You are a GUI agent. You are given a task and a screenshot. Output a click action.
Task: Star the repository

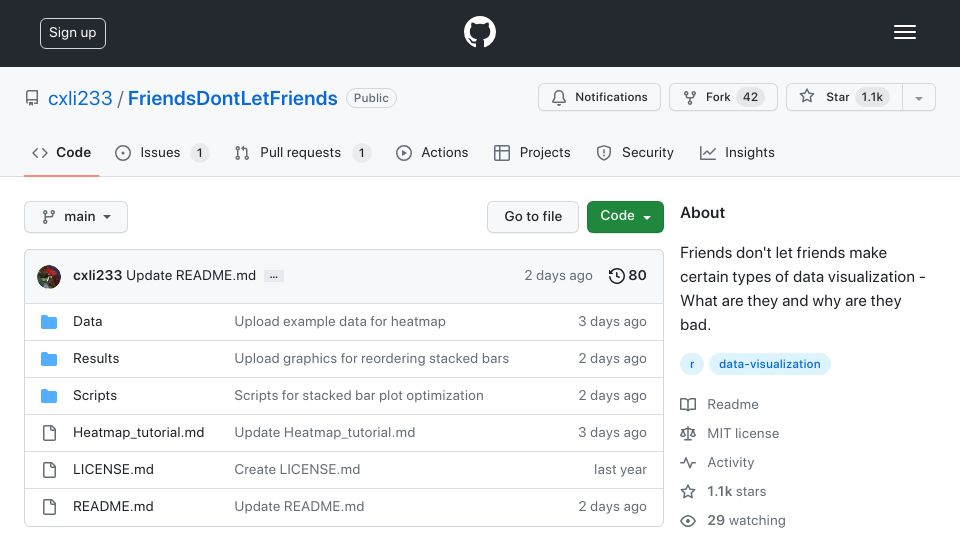[844, 97]
